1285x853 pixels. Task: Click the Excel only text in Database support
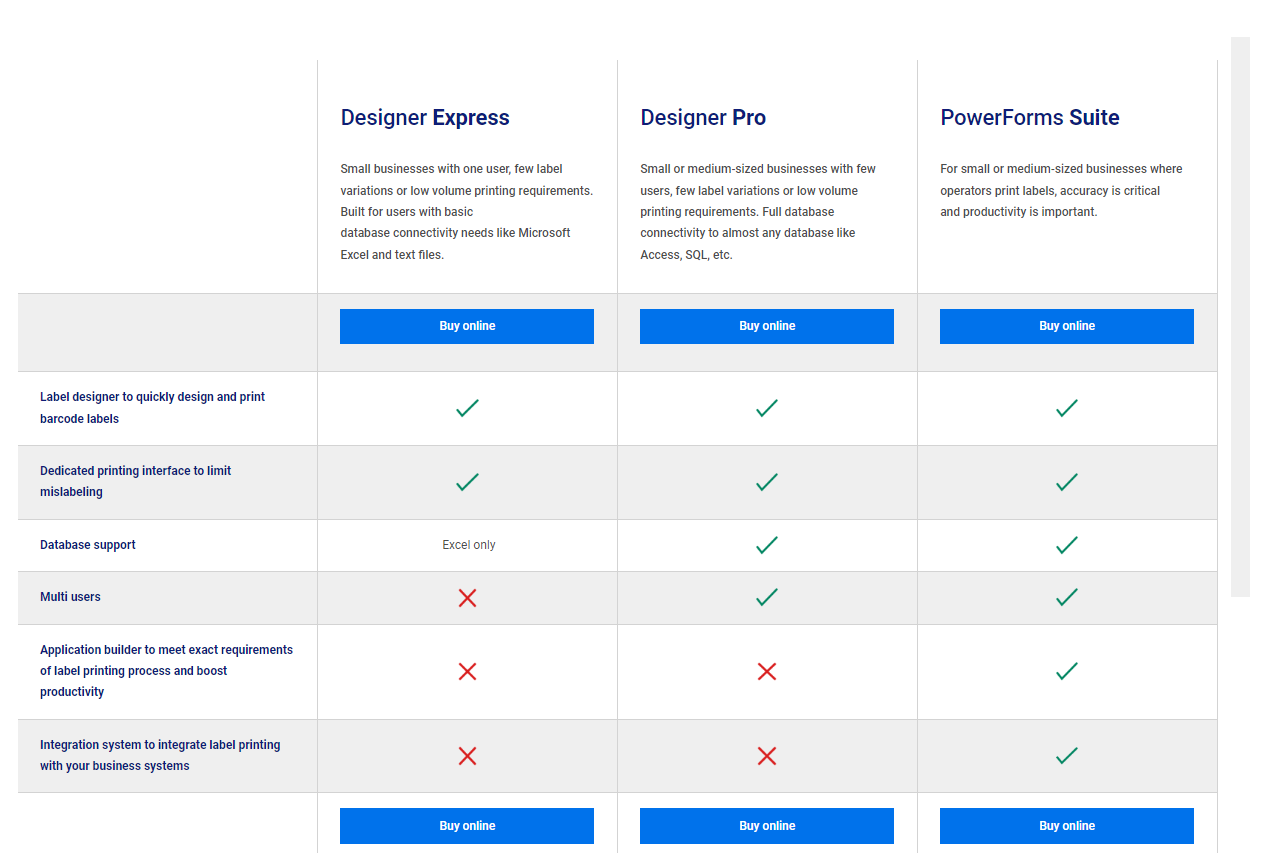click(x=469, y=545)
